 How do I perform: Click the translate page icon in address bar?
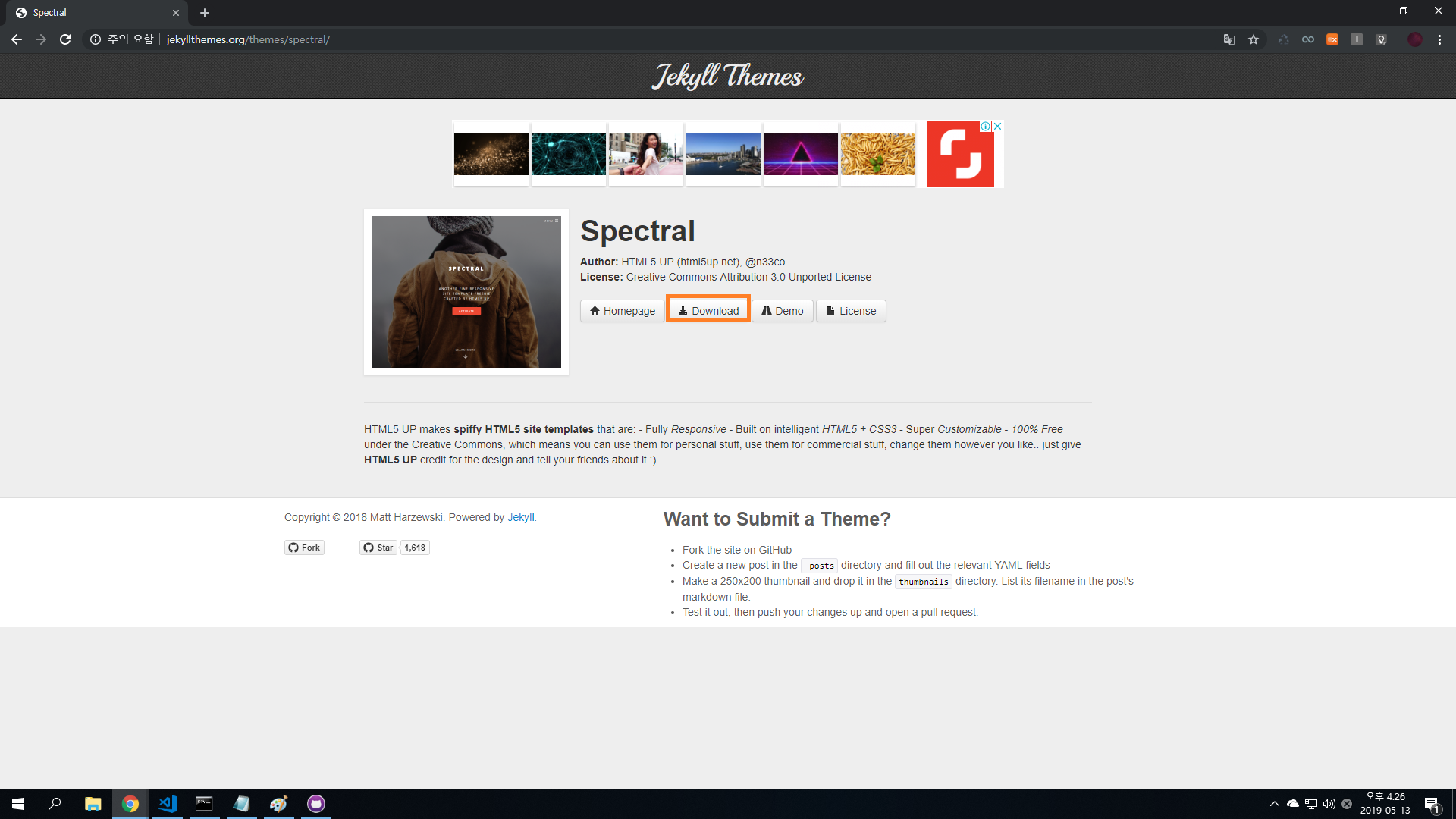point(1229,39)
